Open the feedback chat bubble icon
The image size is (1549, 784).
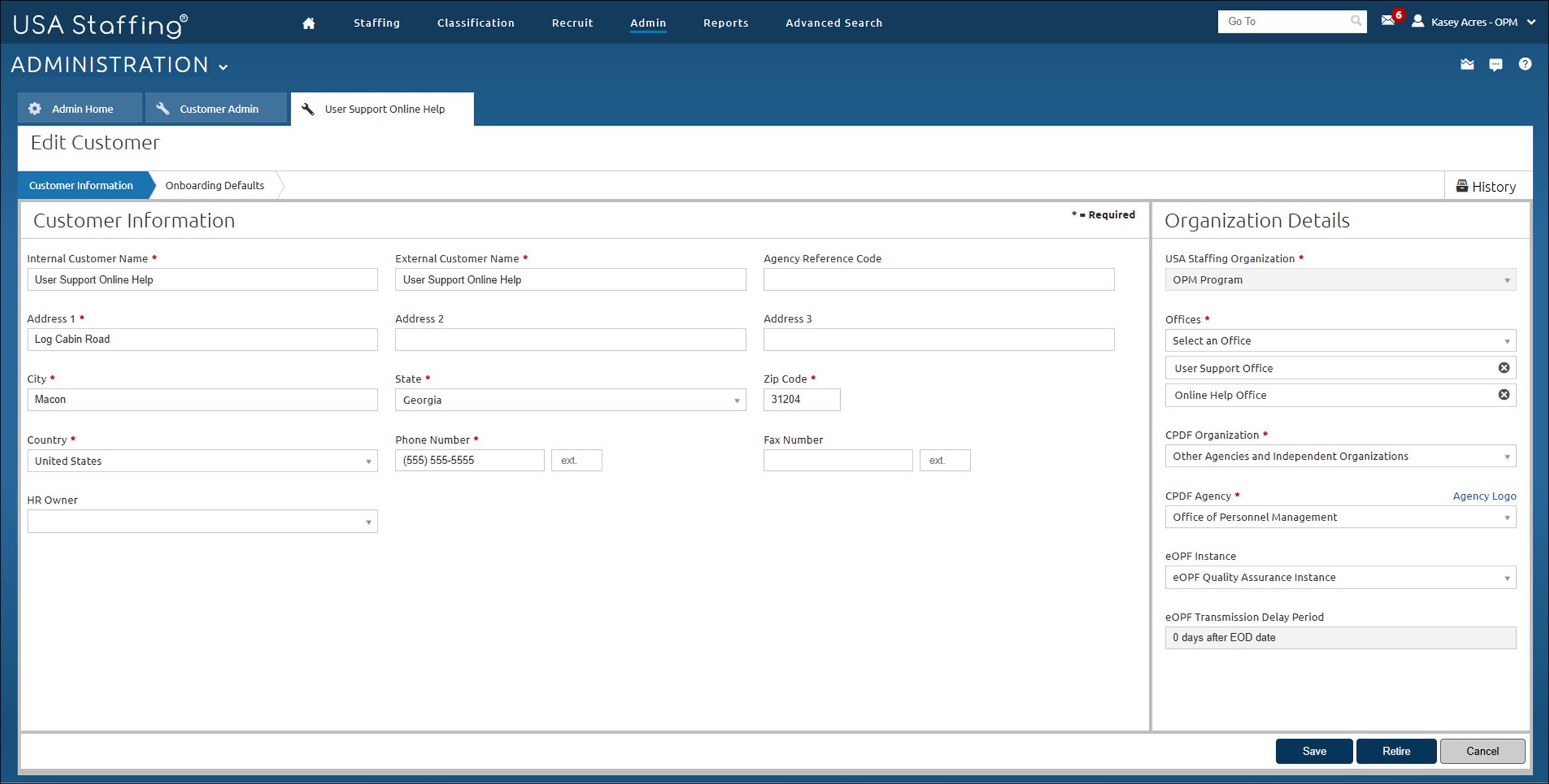click(1496, 64)
